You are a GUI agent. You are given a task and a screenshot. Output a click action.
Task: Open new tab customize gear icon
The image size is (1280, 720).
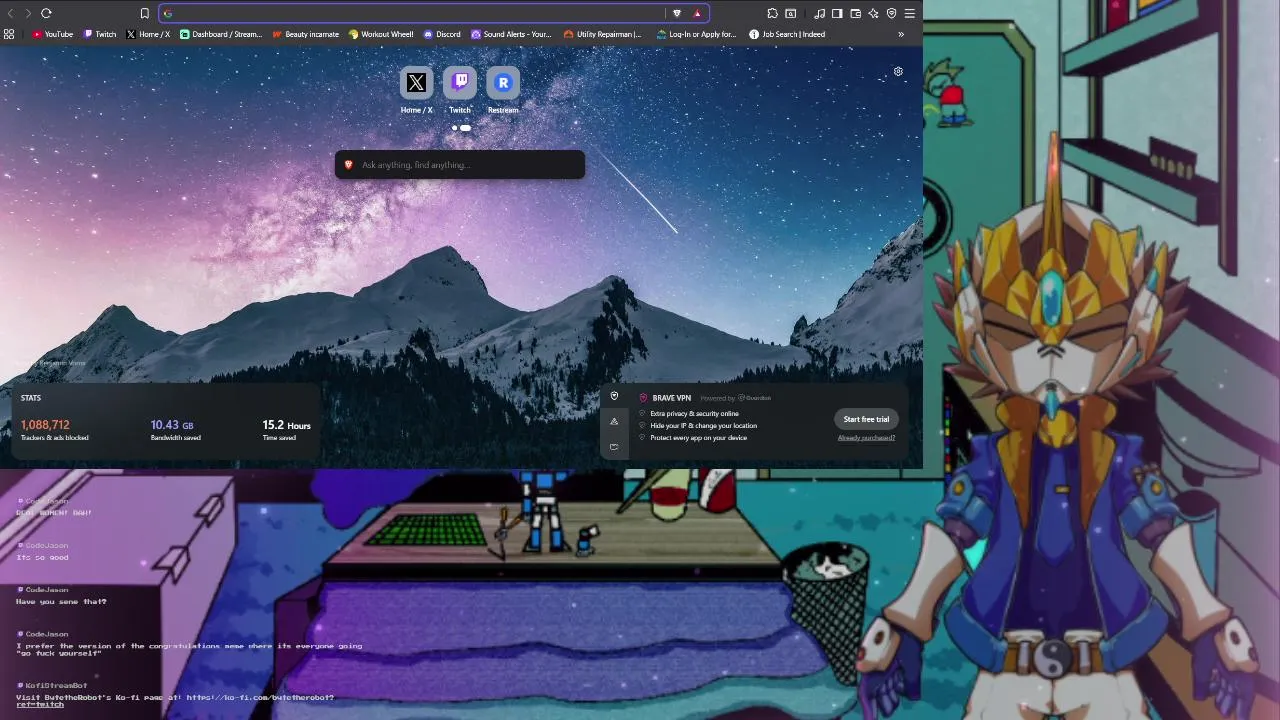tap(898, 72)
